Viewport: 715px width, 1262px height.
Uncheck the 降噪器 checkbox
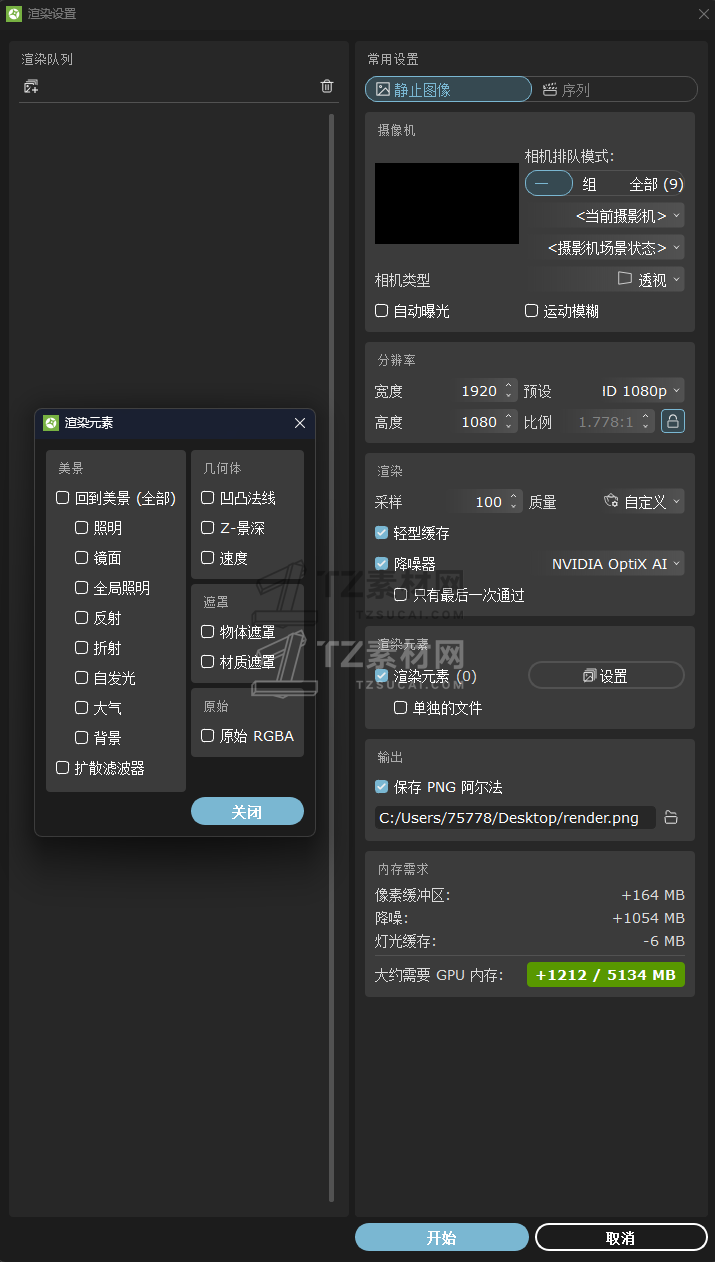381,564
